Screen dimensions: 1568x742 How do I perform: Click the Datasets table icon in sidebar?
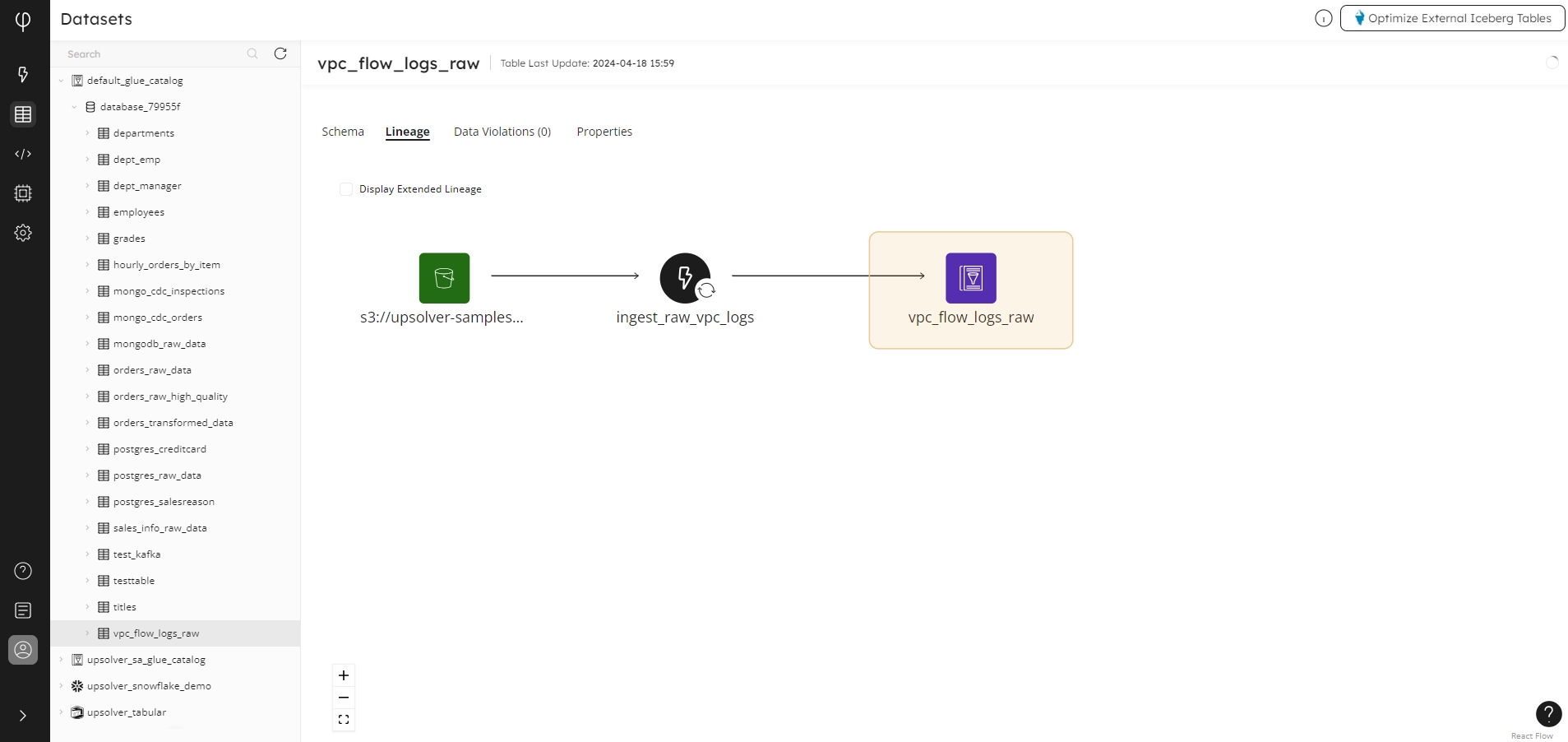pyautogui.click(x=23, y=114)
